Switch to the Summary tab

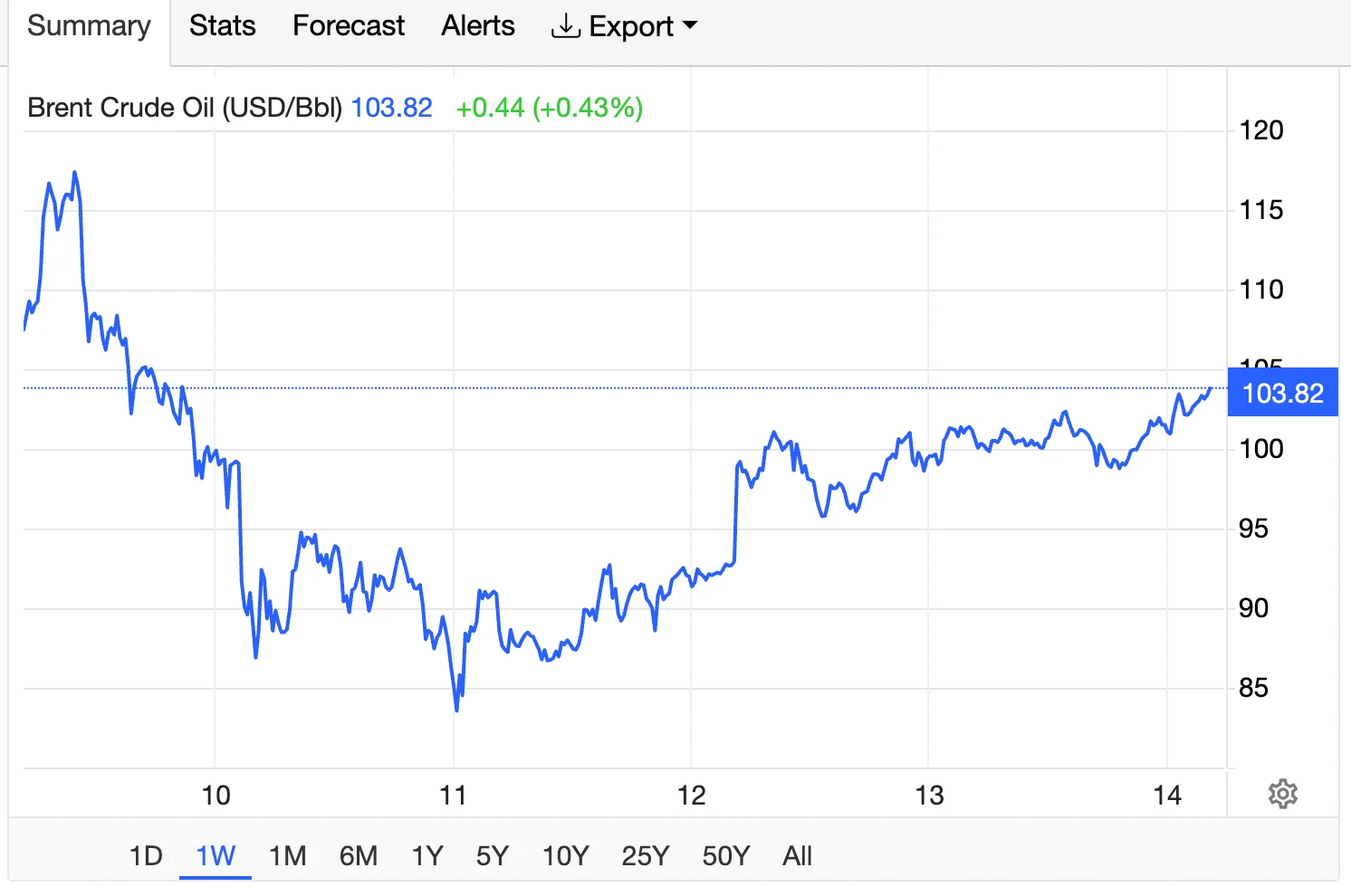89,26
